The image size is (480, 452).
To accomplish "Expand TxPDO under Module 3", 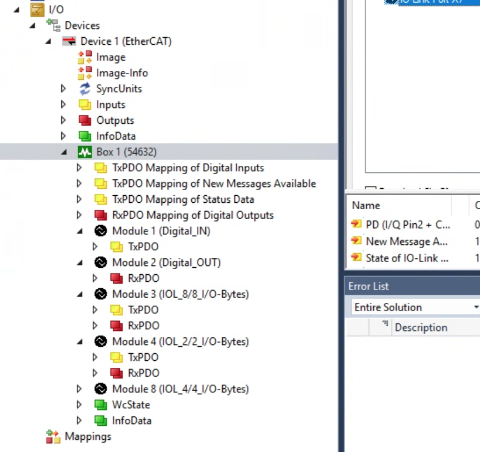I will coord(95,310).
